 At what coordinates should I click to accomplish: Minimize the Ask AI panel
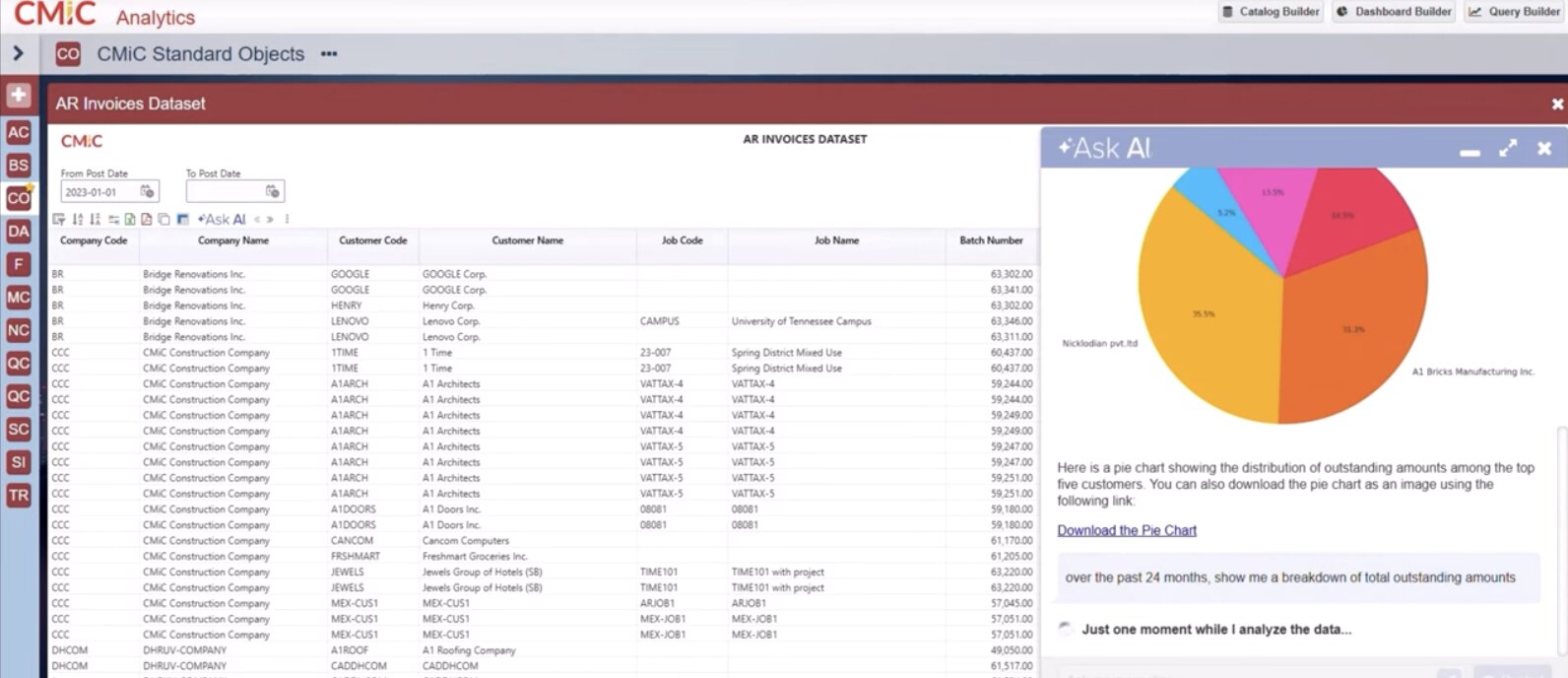pyautogui.click(x=1470, y=152)
